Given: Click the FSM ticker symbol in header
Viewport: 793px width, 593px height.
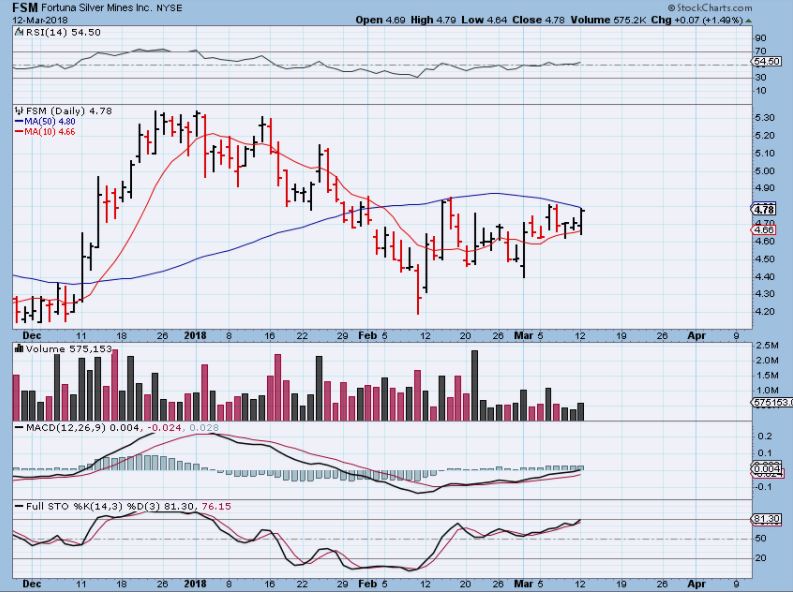Looking at the screenshot, I should click(x=25, y=8).
